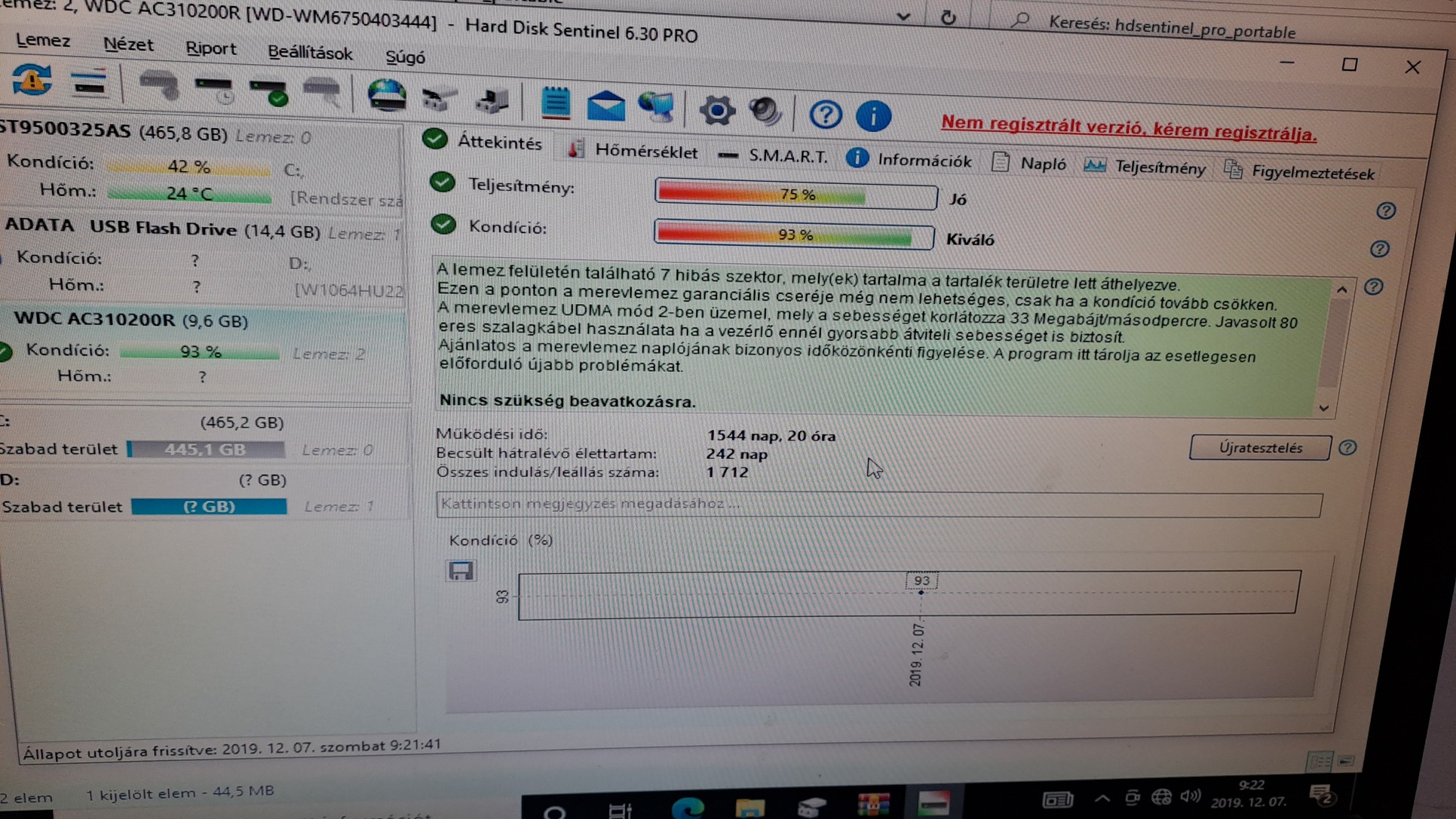Viewport: 1456px width, 819px height.
Task: Show hidden tray icons chevron in taskbar
Action: click(1102, 798)
